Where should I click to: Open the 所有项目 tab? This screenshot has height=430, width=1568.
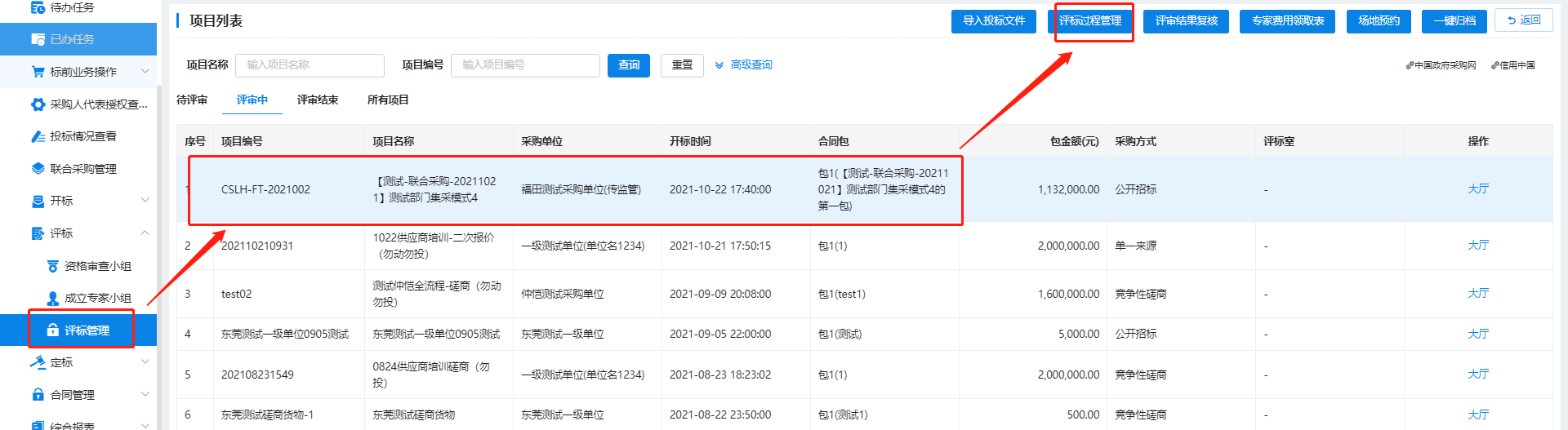point(388,100)
